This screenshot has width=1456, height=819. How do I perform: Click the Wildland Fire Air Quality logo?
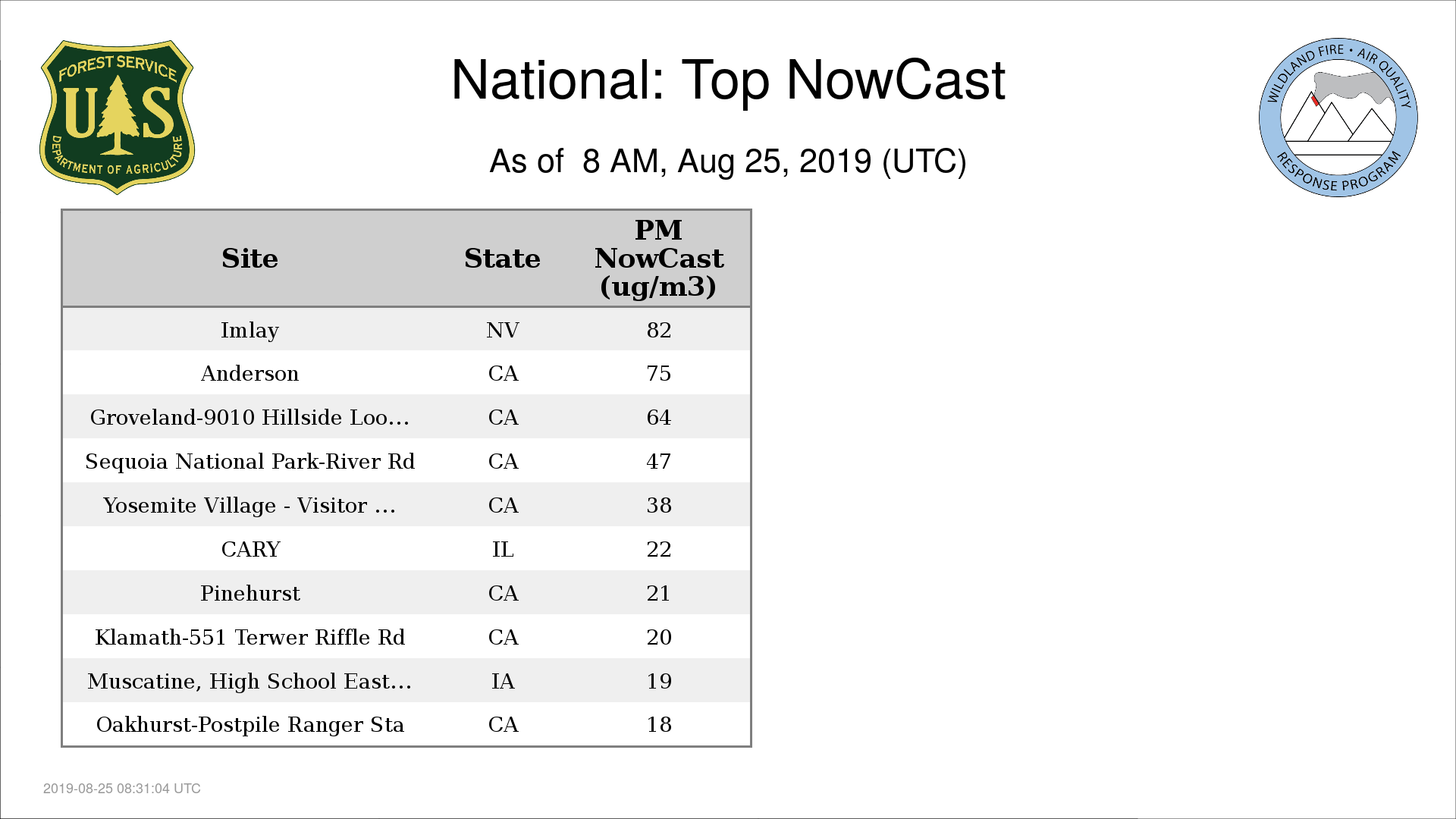pyautogui.click(x=1338, y=118)
